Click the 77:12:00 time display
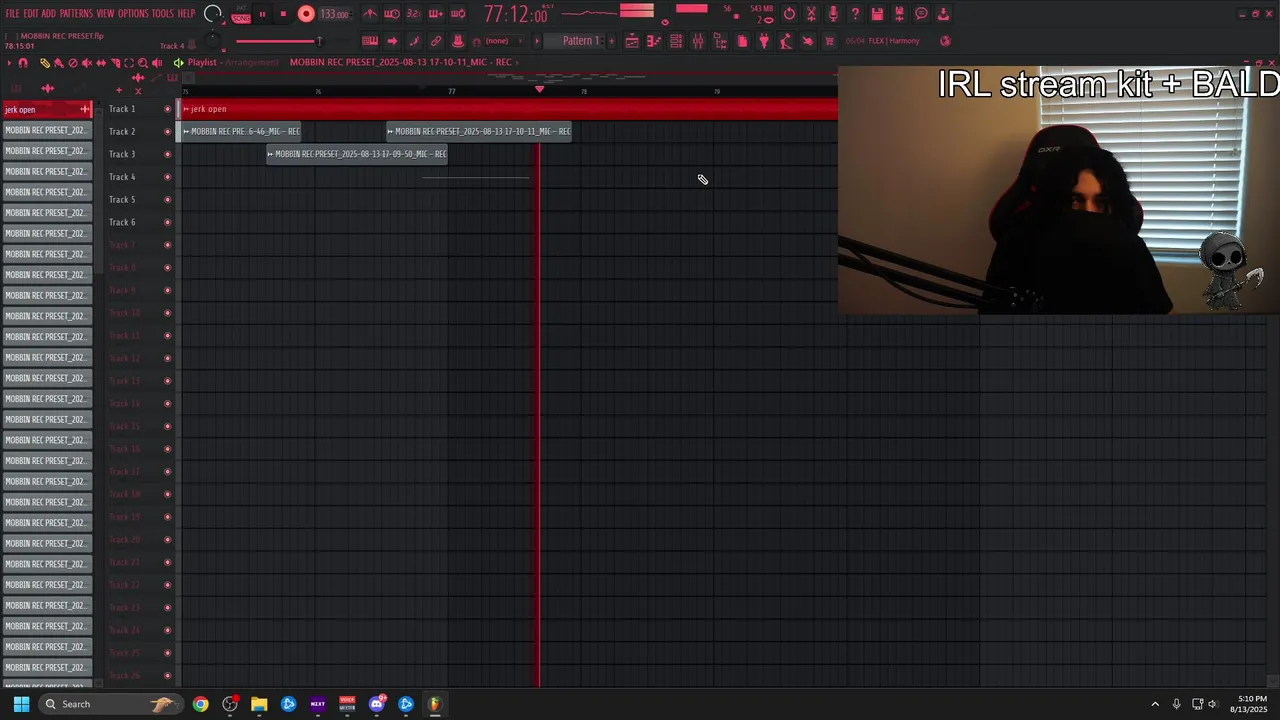Screen dimensions: 1280x720 516,15
